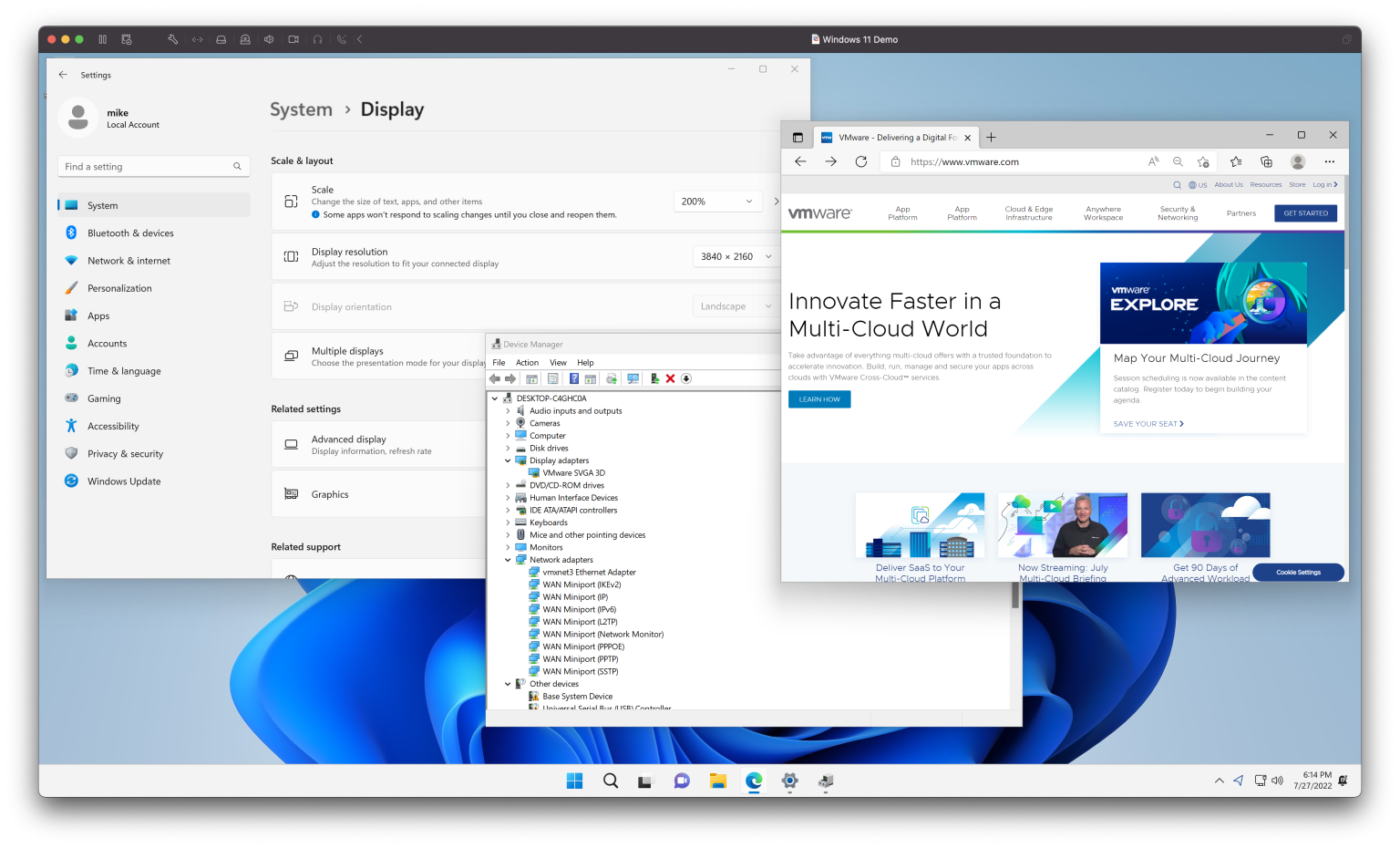Click the LEARN HOW button on VMware page
The image size is (1400, 848).
pyautogui.click(x=819, y=399)
